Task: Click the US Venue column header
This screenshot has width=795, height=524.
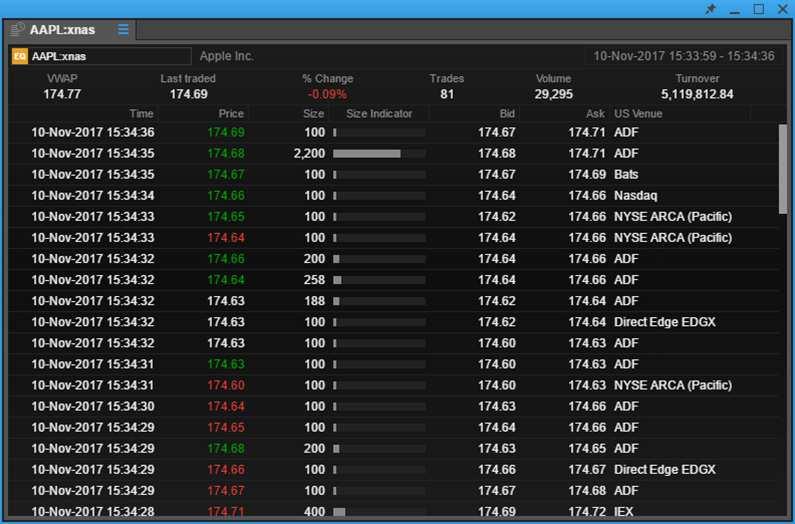Action: click(638, 114)
